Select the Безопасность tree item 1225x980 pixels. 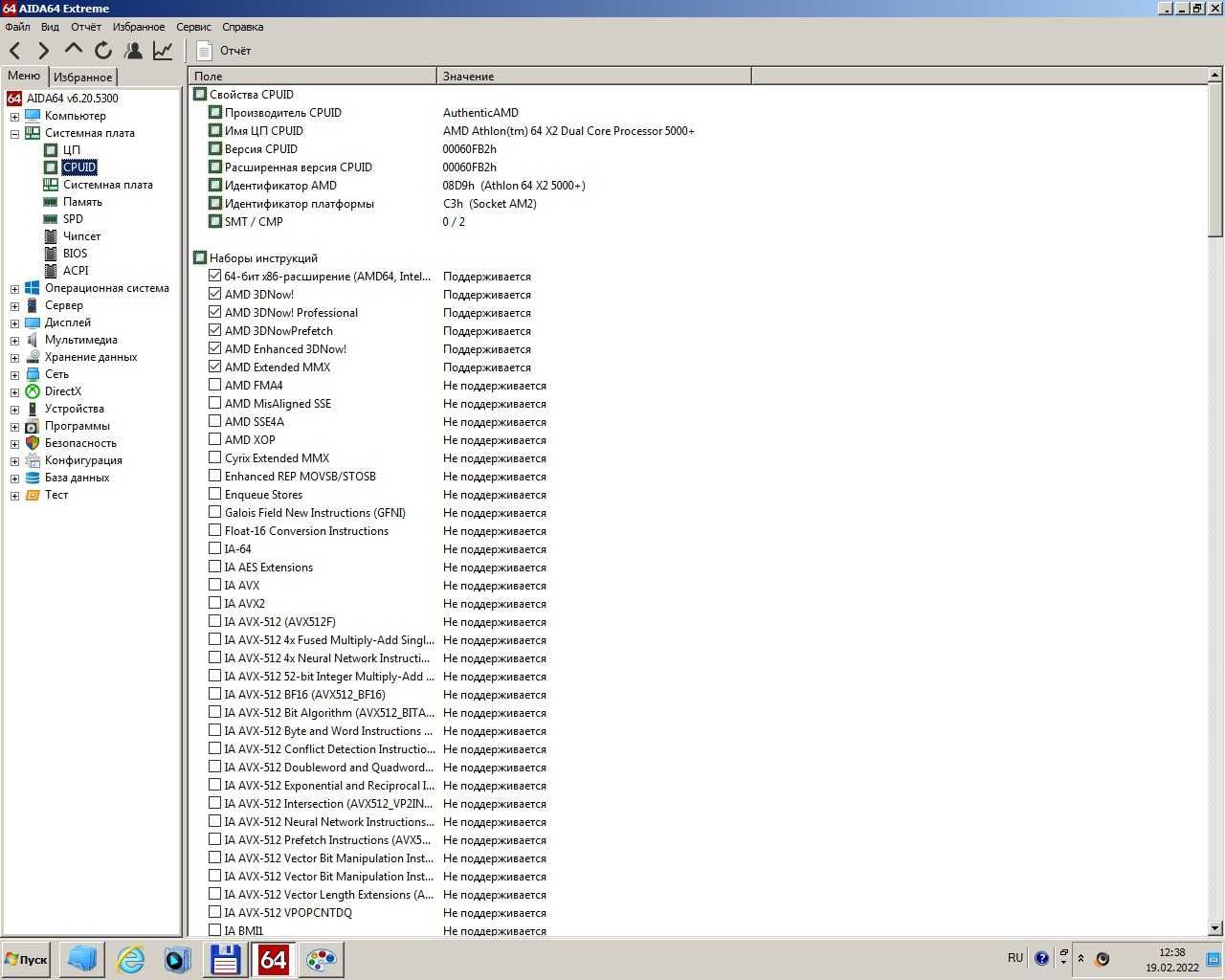80,443
